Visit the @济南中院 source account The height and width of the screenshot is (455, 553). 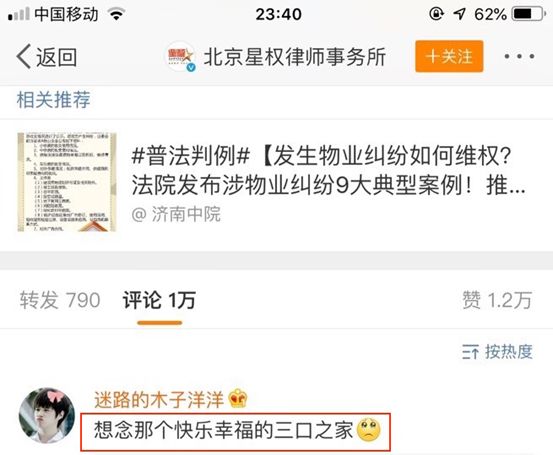click(176, 214)
